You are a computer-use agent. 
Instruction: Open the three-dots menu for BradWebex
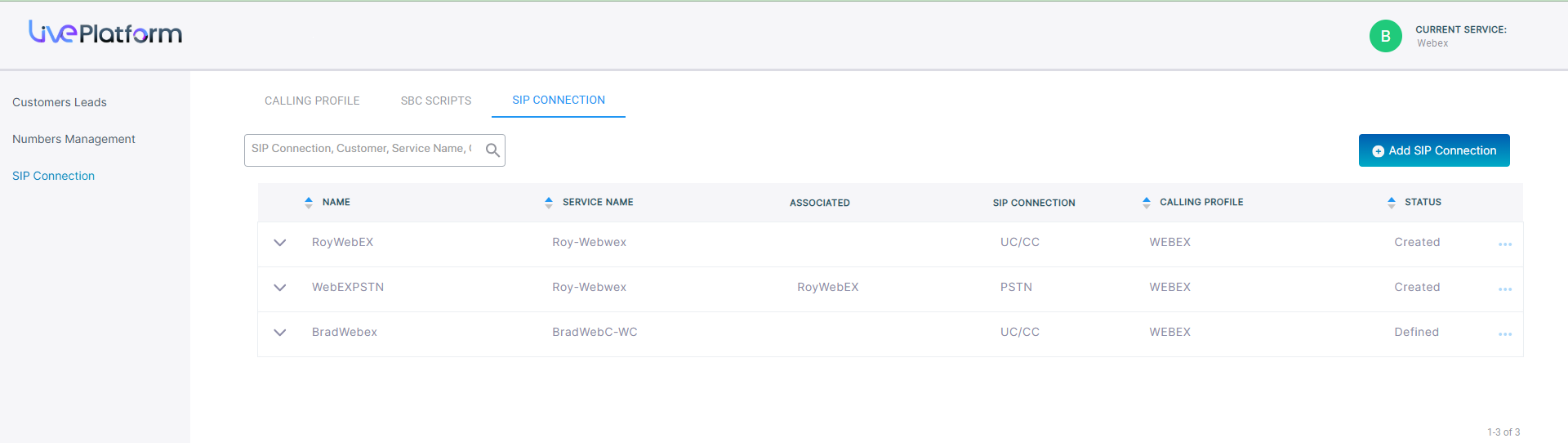tap(1505, 334)
